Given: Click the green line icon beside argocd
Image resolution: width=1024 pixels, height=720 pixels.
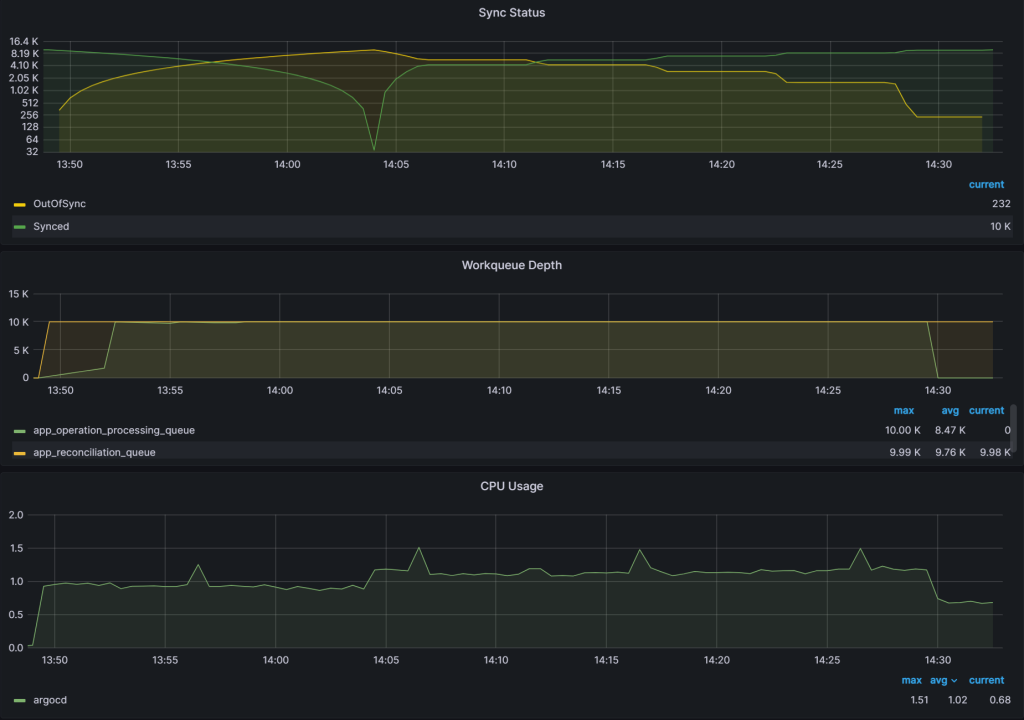Looking at the screenshot, I should 18,700.
